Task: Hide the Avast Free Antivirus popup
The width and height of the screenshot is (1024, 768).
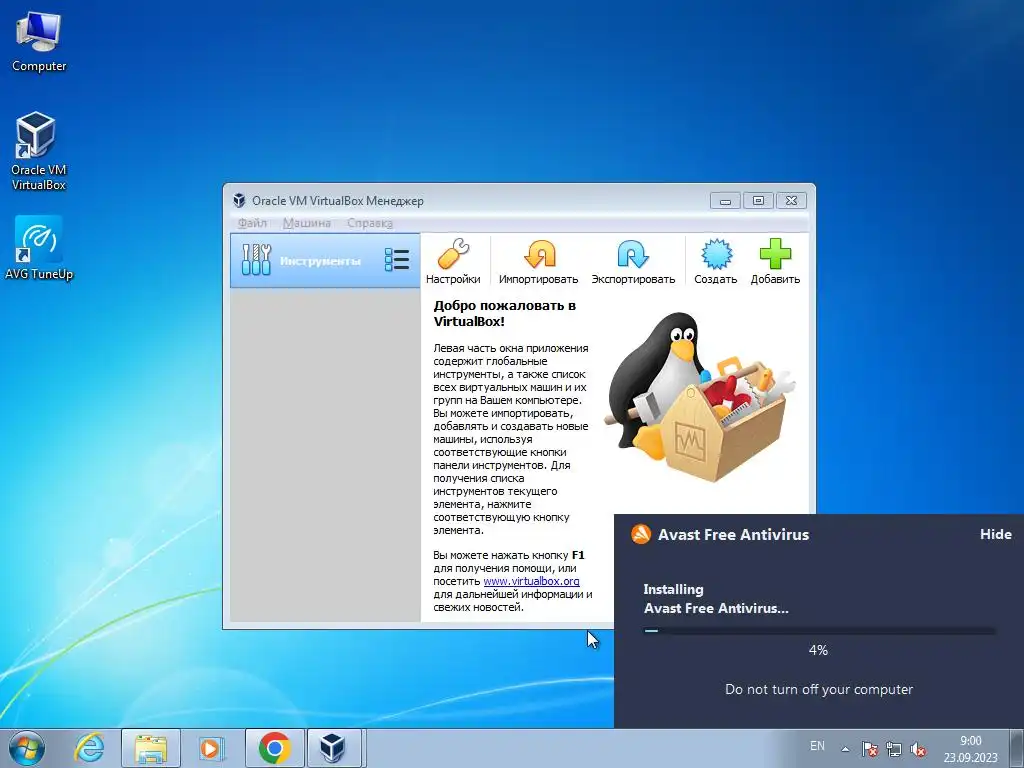Action: pyautogui.click(x=995, y=534)
